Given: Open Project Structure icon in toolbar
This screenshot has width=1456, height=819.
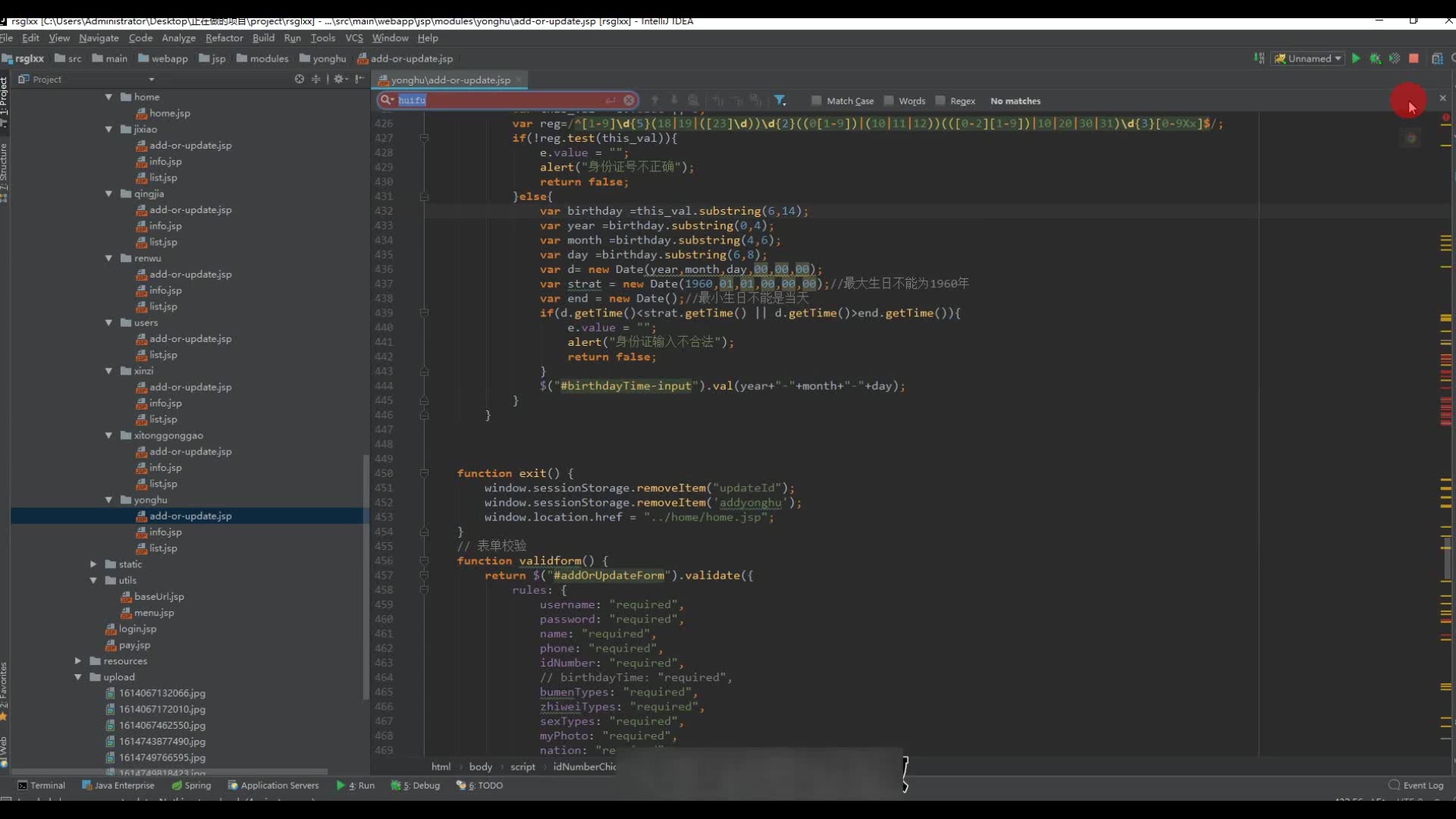Looking at the screenshot, I should click(x=1437, y=58).
